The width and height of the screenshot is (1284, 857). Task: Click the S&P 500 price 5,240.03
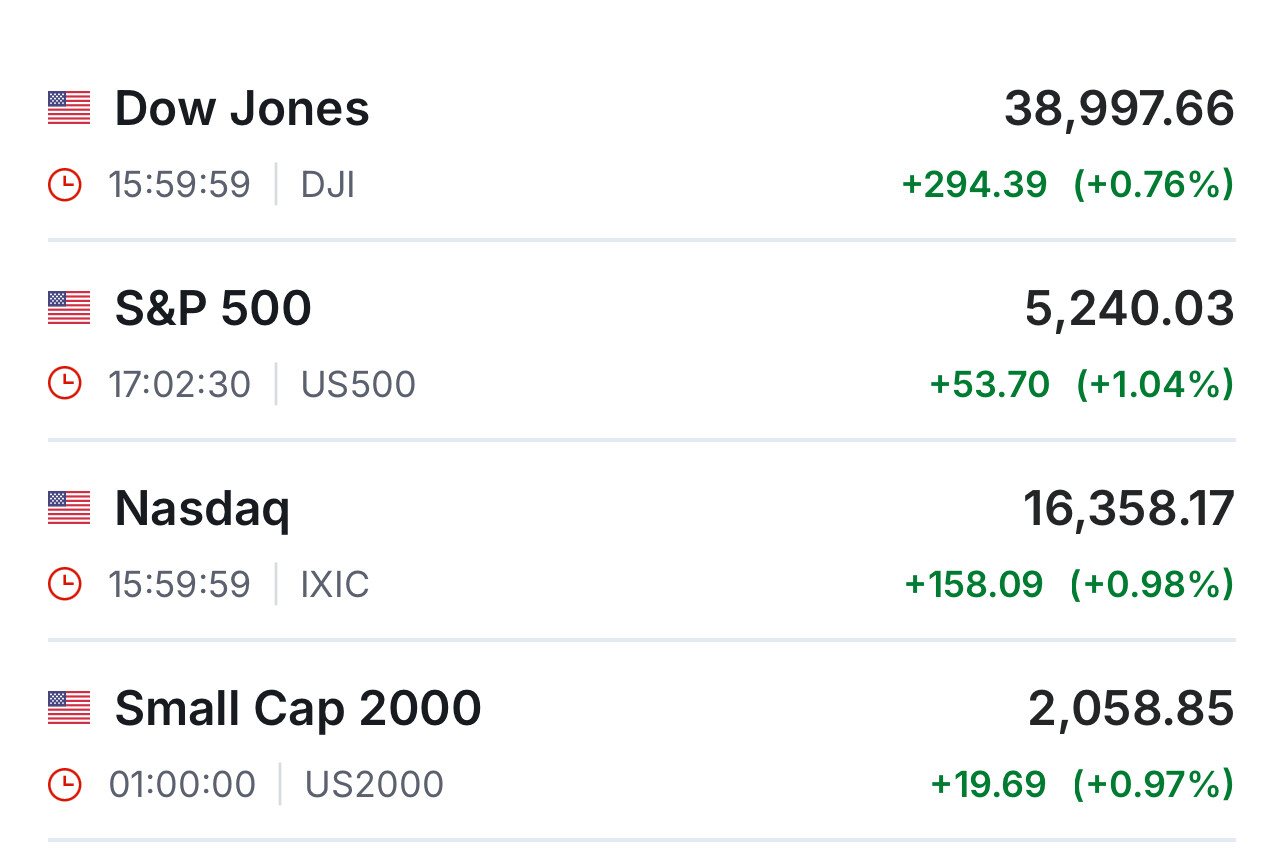(x=1129, y=308)
